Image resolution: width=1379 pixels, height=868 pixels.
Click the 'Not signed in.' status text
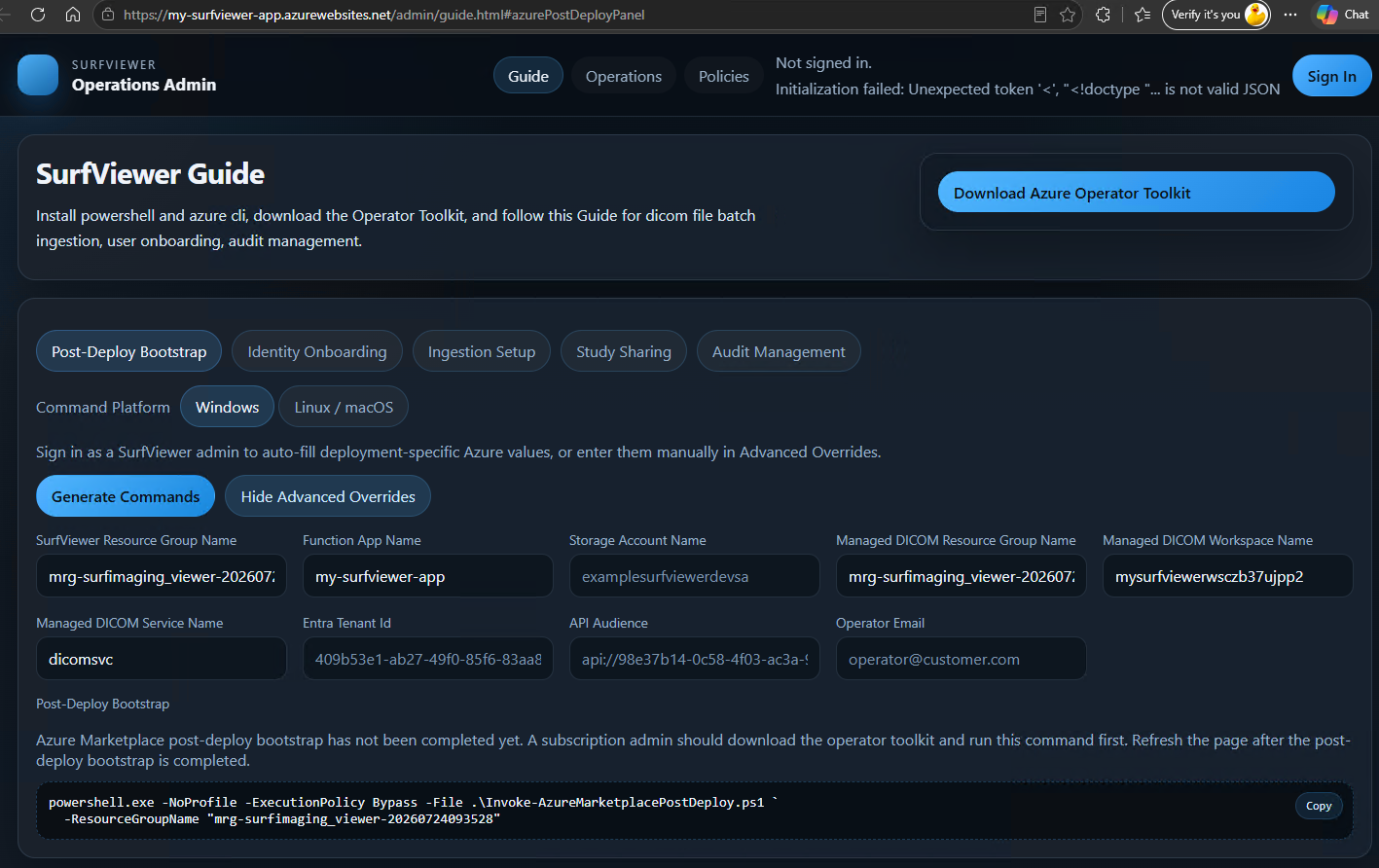(823, 63)
